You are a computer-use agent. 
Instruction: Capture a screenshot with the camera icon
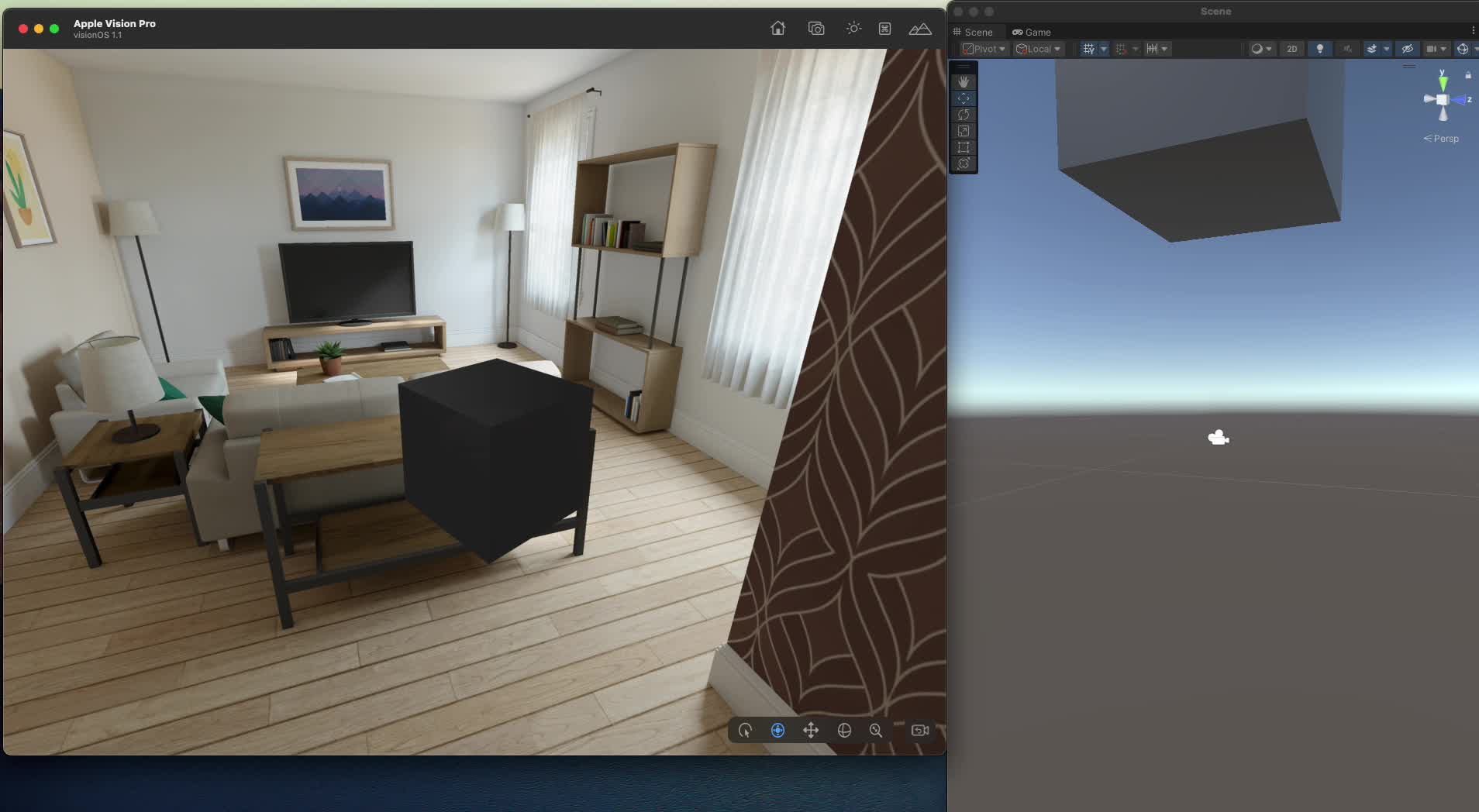pos(815,29)
